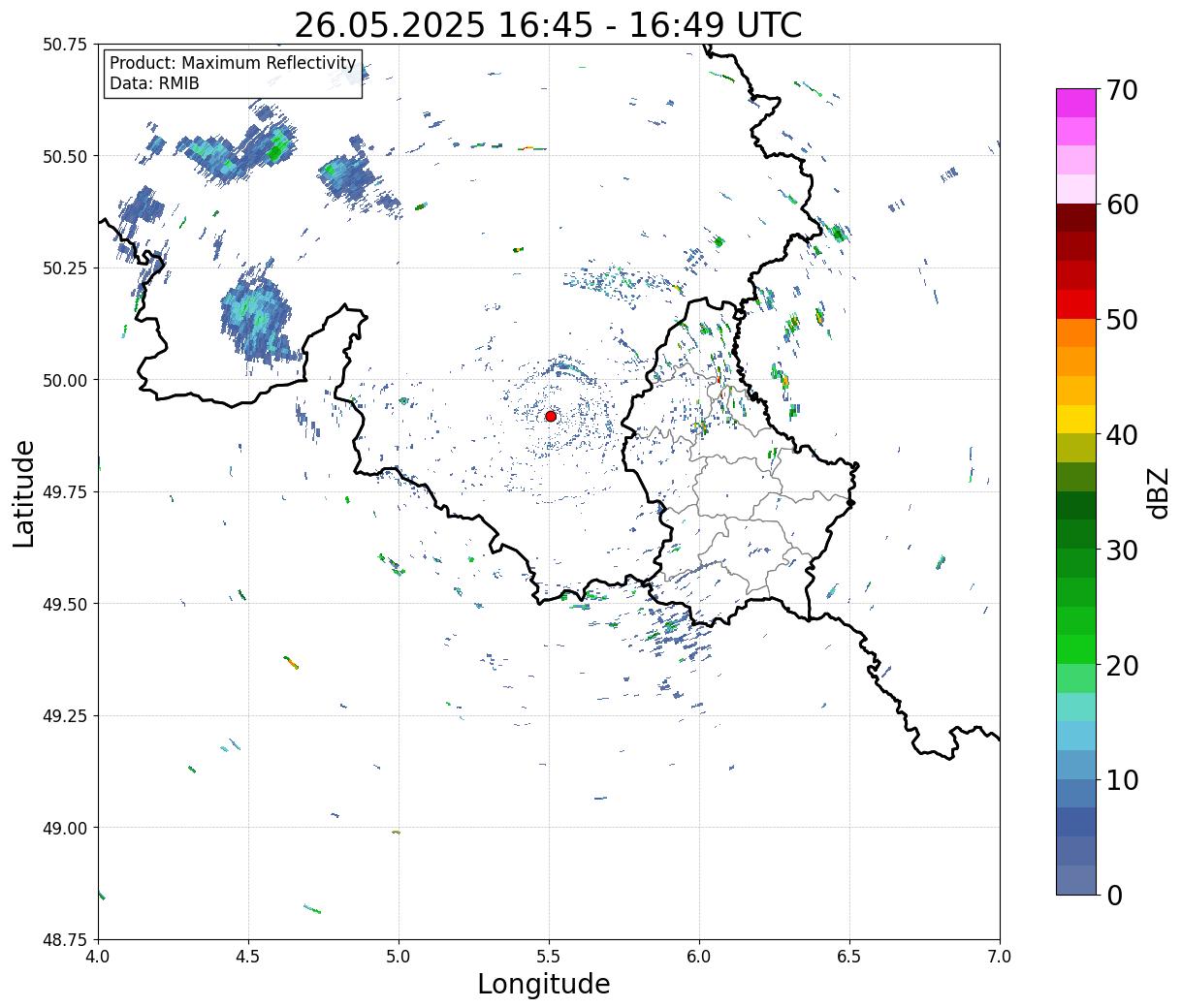The width and height of the screenshot is (1182, 1008).
Task: Click the longitude tick label 4.0
Action: pyautogui.click(x=98, y=957)
